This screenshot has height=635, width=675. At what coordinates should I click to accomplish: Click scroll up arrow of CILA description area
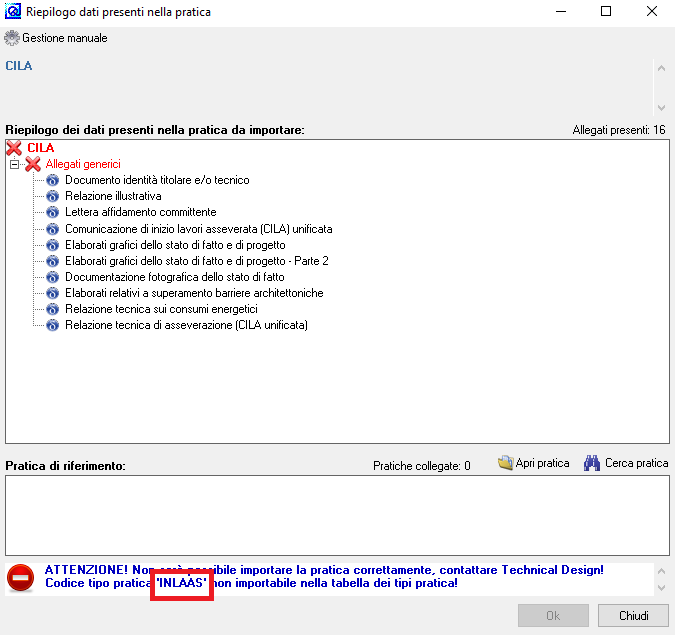click(x=662, y=68)
